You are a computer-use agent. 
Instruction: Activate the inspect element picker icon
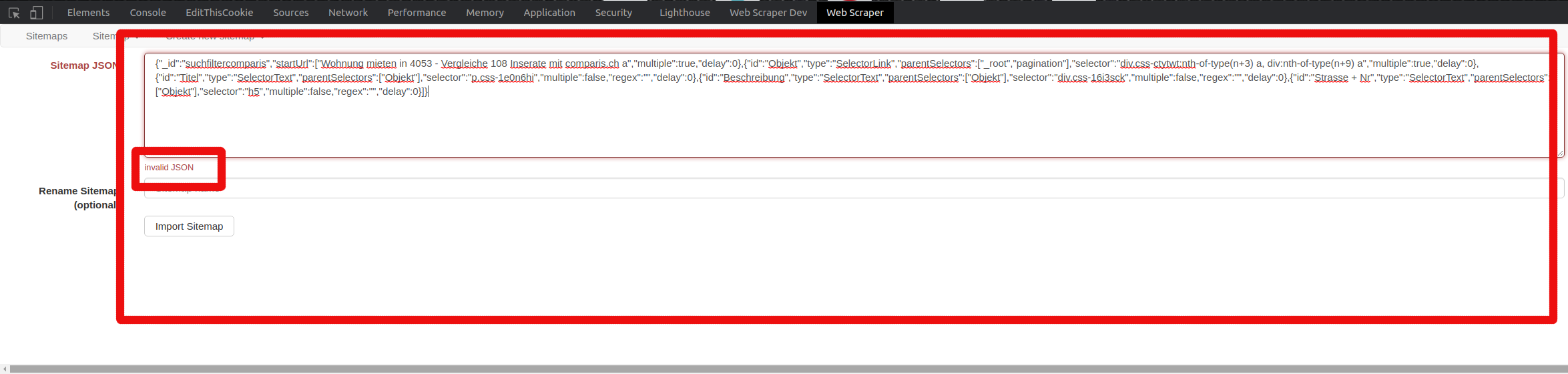14,13
